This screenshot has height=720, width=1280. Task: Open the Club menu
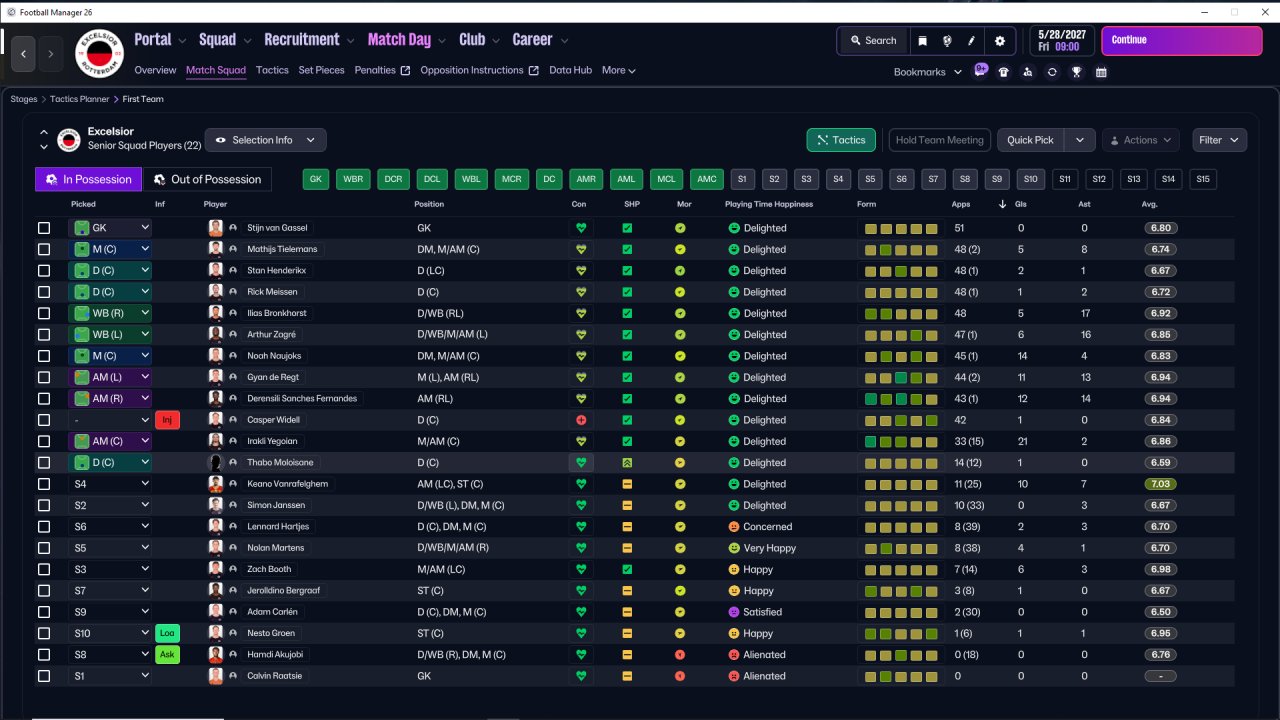tap(479, 40)
